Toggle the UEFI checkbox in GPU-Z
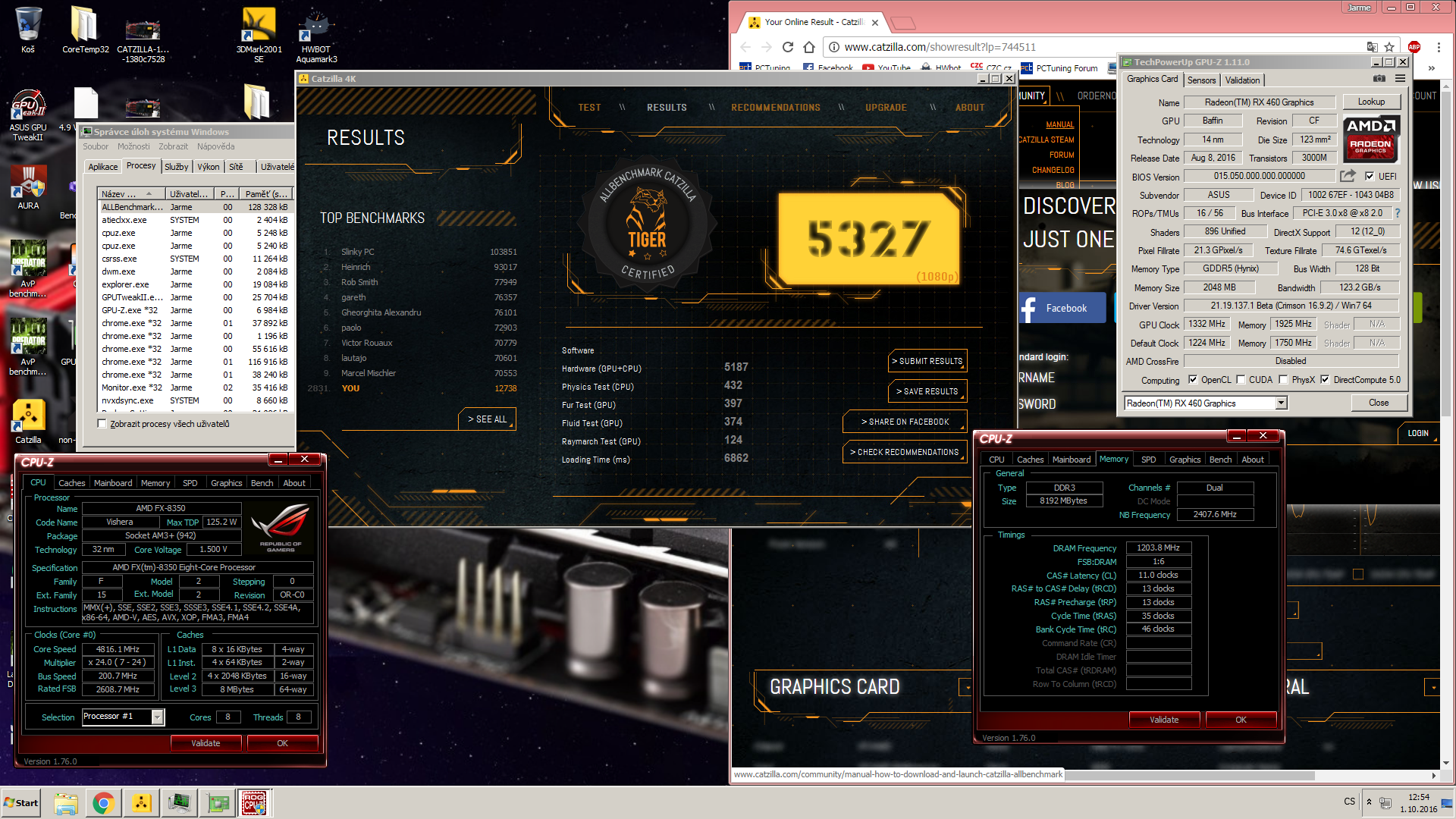1456x819 pixels. click(x=1370, y=177)
